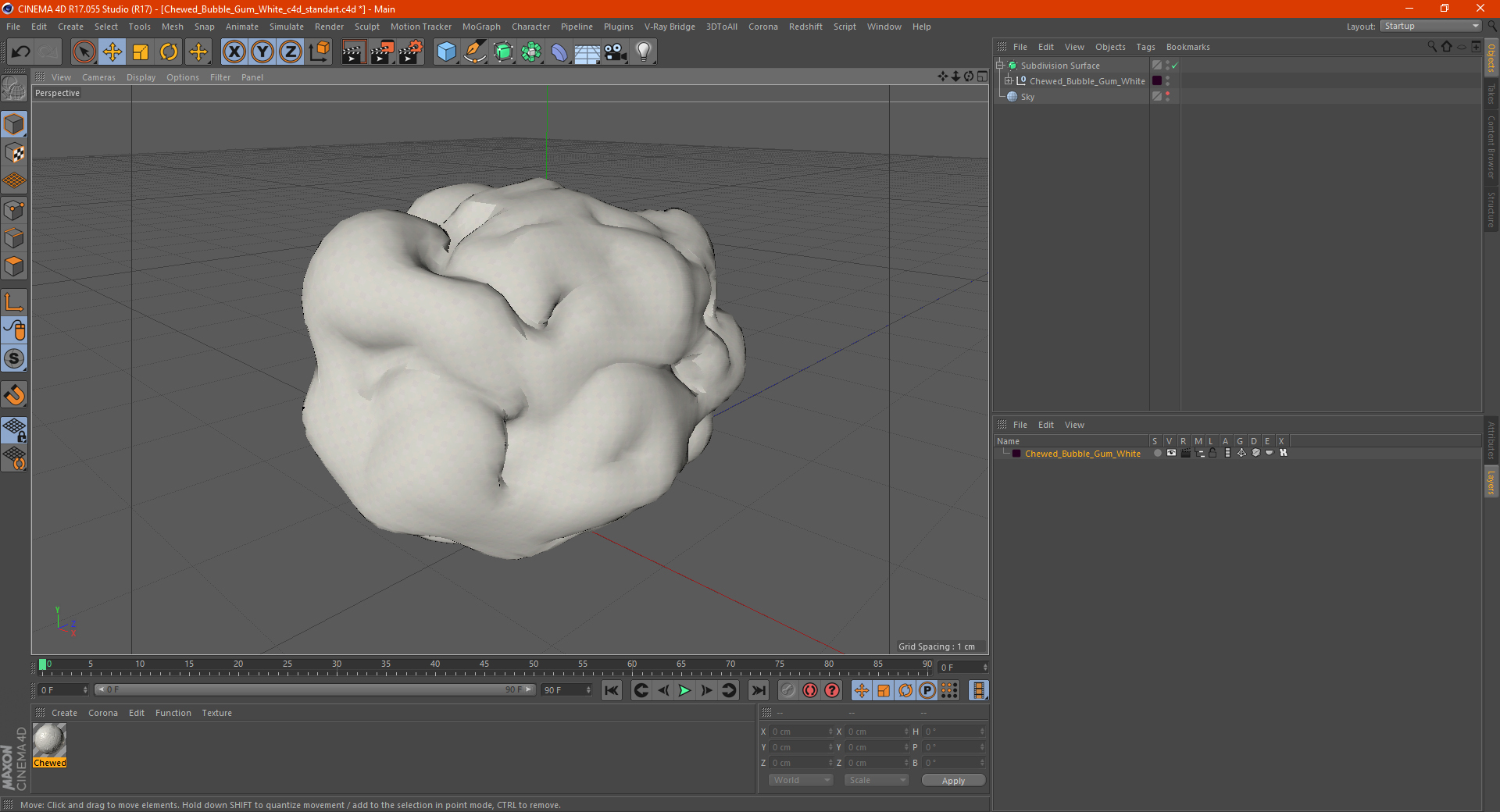Activate the Scale tool in toolbar

[x=141, y=52]
